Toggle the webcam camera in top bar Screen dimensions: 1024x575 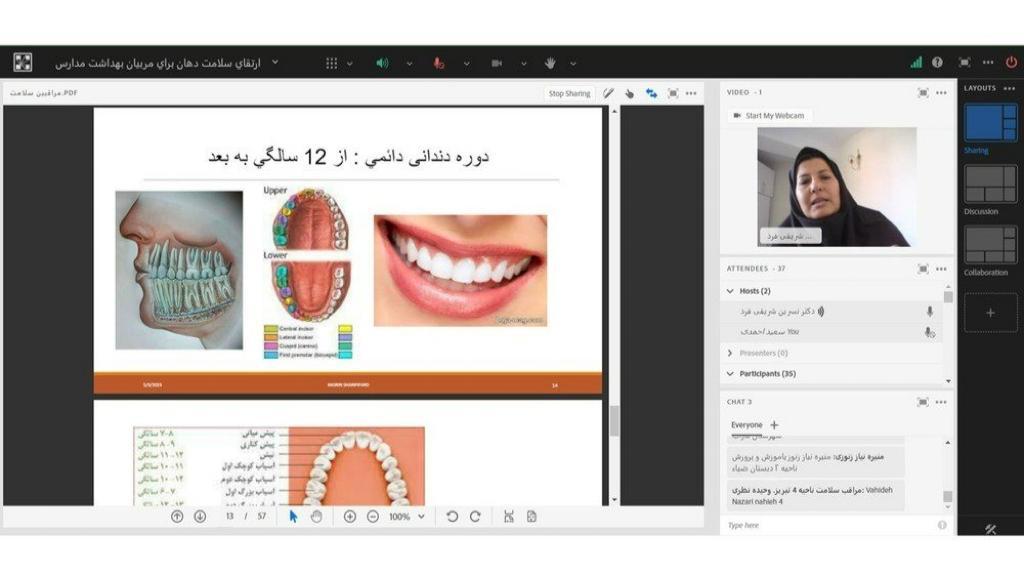pos(496,63)
